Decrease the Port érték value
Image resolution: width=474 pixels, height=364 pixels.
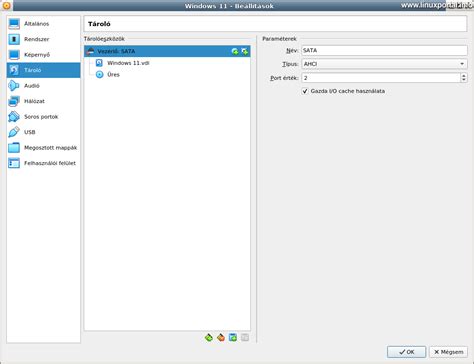pos(464,80)
